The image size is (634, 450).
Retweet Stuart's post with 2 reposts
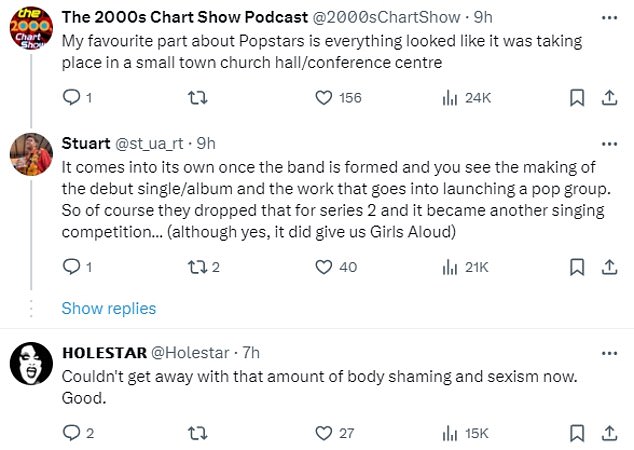(x=197, y=266)
